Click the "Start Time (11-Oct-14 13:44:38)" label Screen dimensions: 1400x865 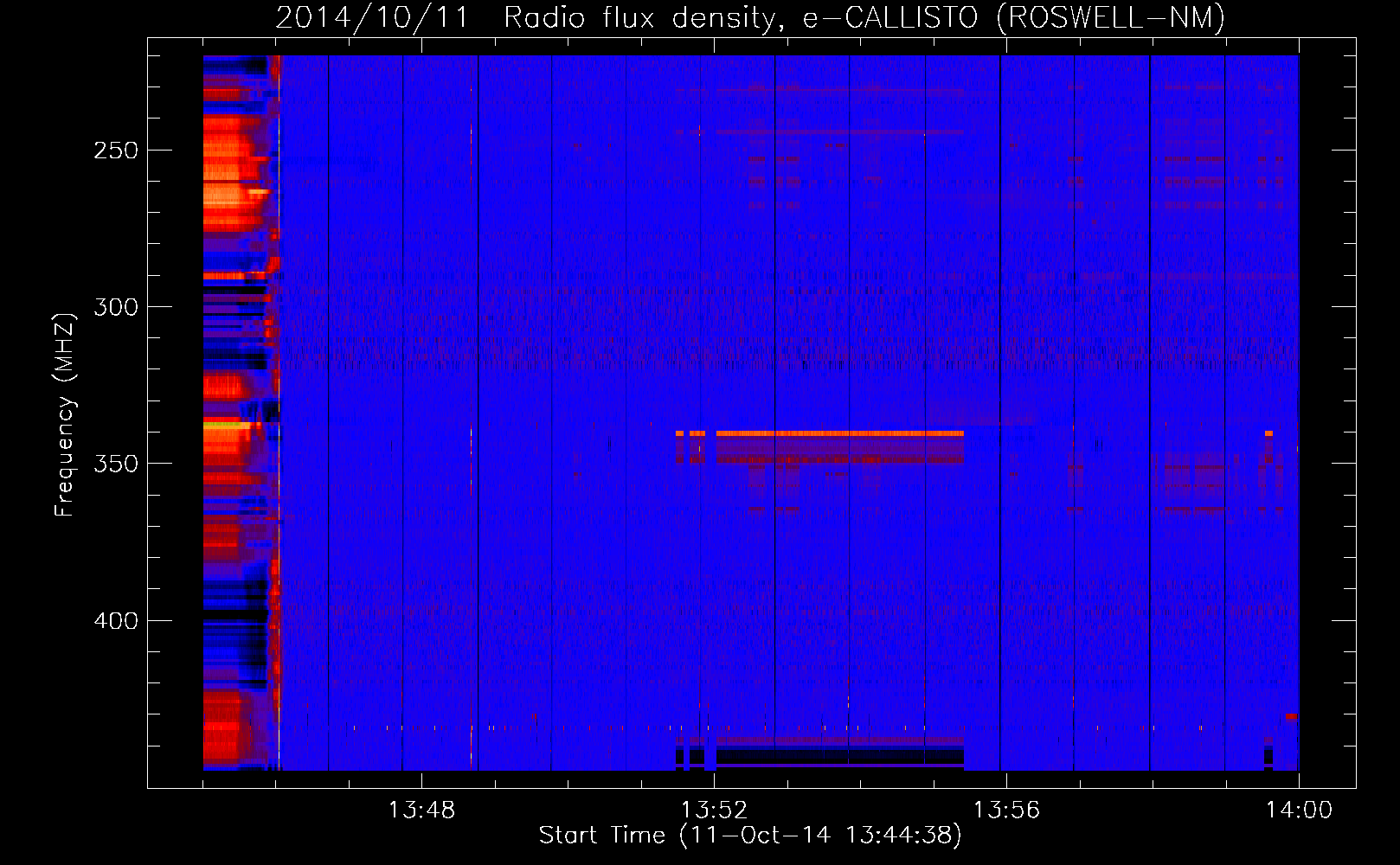click(750, 836)
